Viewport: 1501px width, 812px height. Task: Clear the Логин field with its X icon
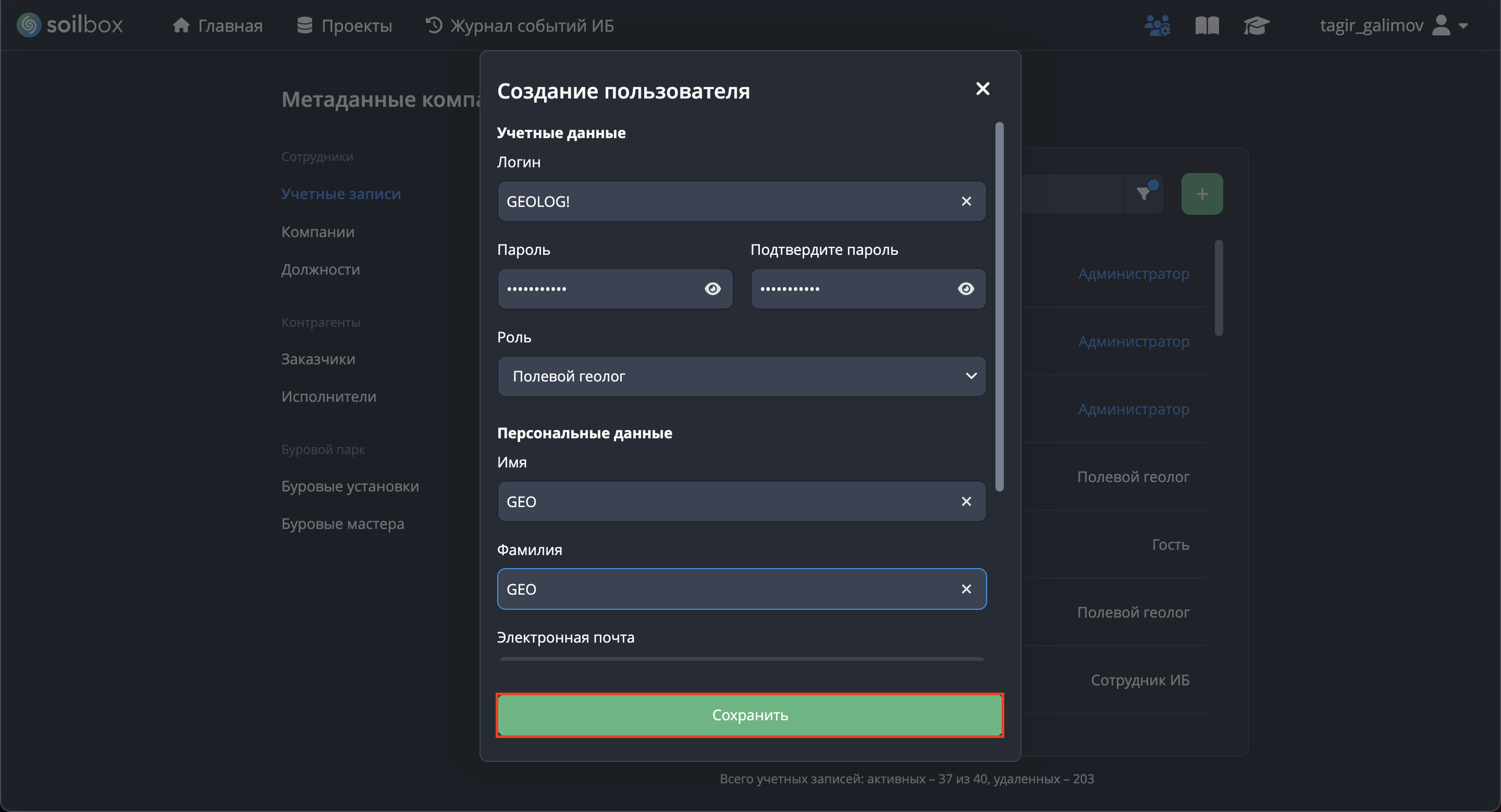pos(966,201)
